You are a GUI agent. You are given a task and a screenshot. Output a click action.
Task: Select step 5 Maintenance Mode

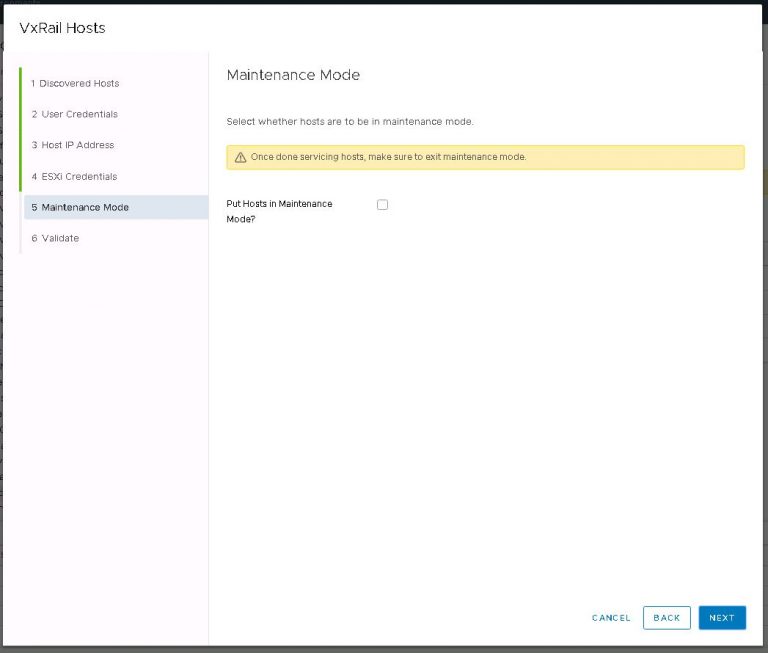tap(116, 207)
